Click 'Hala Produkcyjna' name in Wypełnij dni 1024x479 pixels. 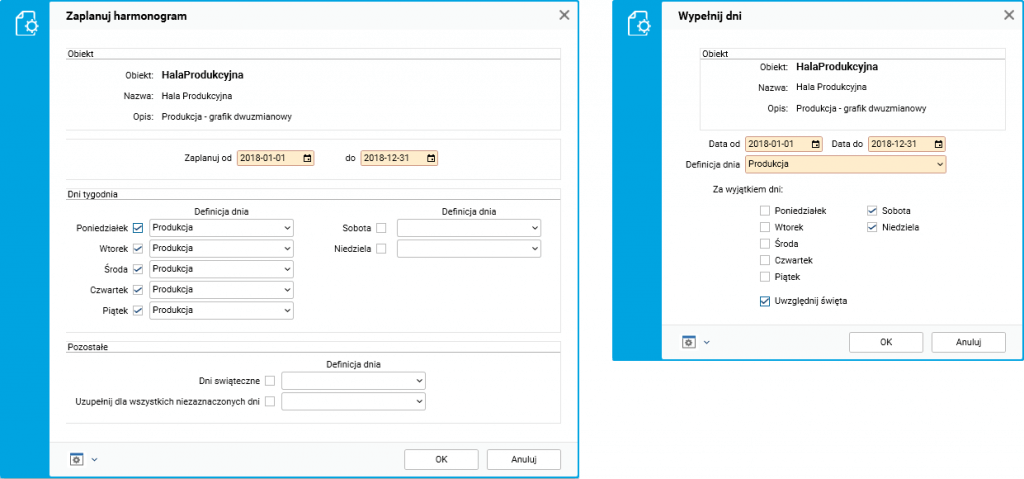coord(831,87)
